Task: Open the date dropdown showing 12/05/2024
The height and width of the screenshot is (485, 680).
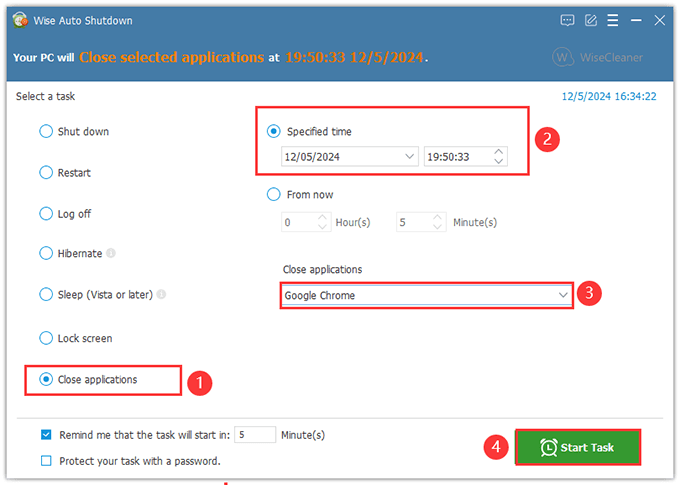Action: 350,157
